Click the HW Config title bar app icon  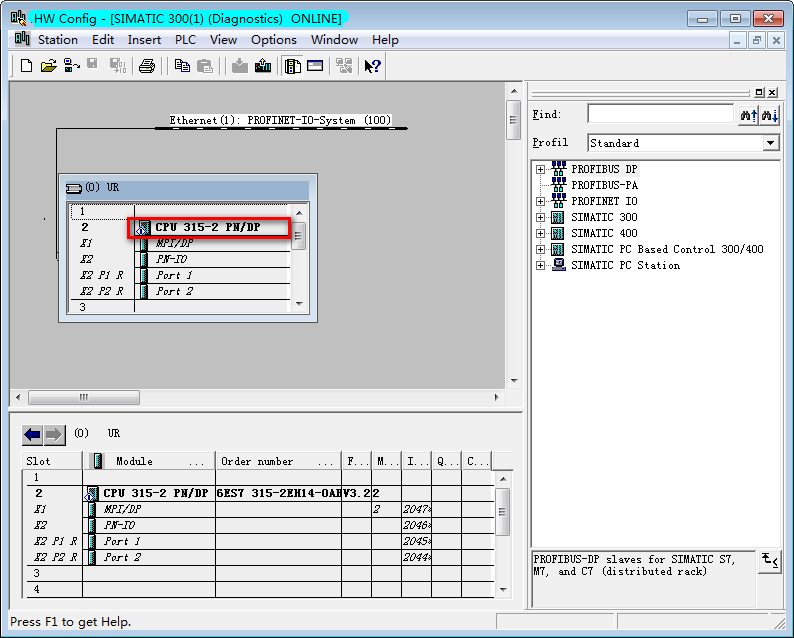[18, 18]
